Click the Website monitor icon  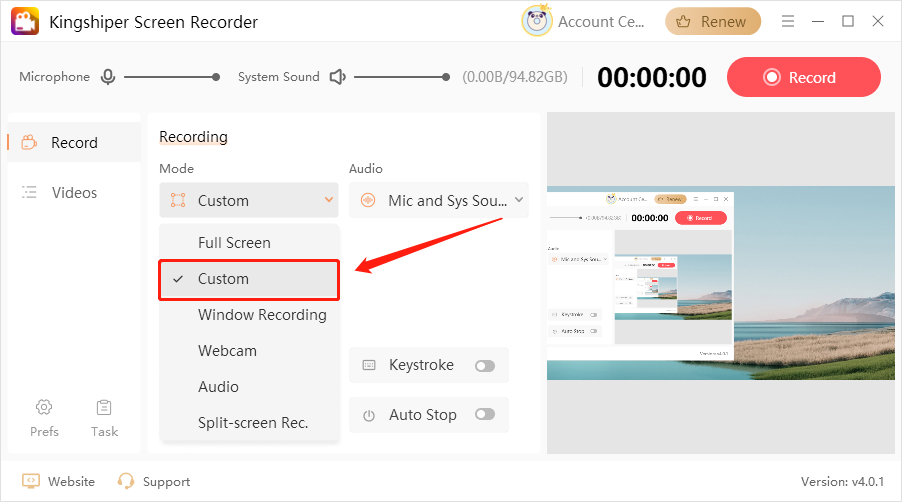[x=30, y=481]
